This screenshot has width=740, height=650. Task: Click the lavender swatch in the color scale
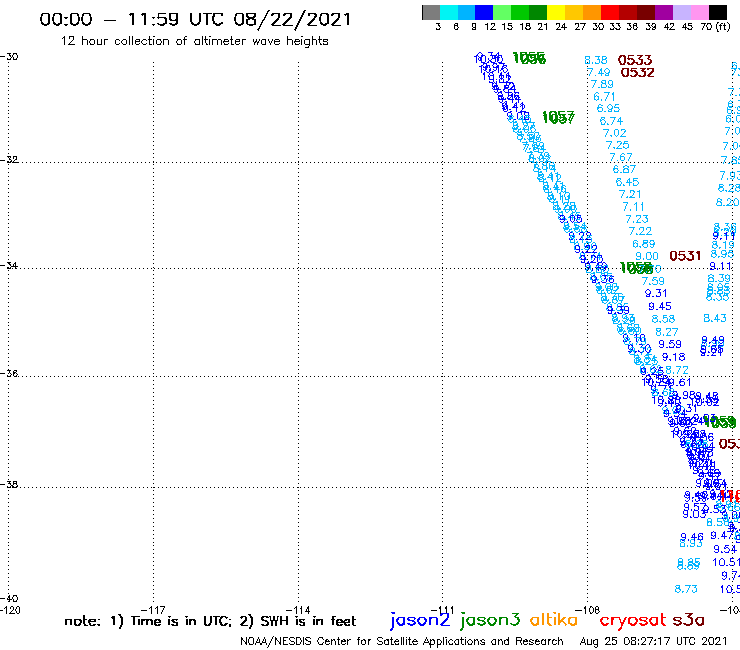pyautogui.click(x=681, y=12)
